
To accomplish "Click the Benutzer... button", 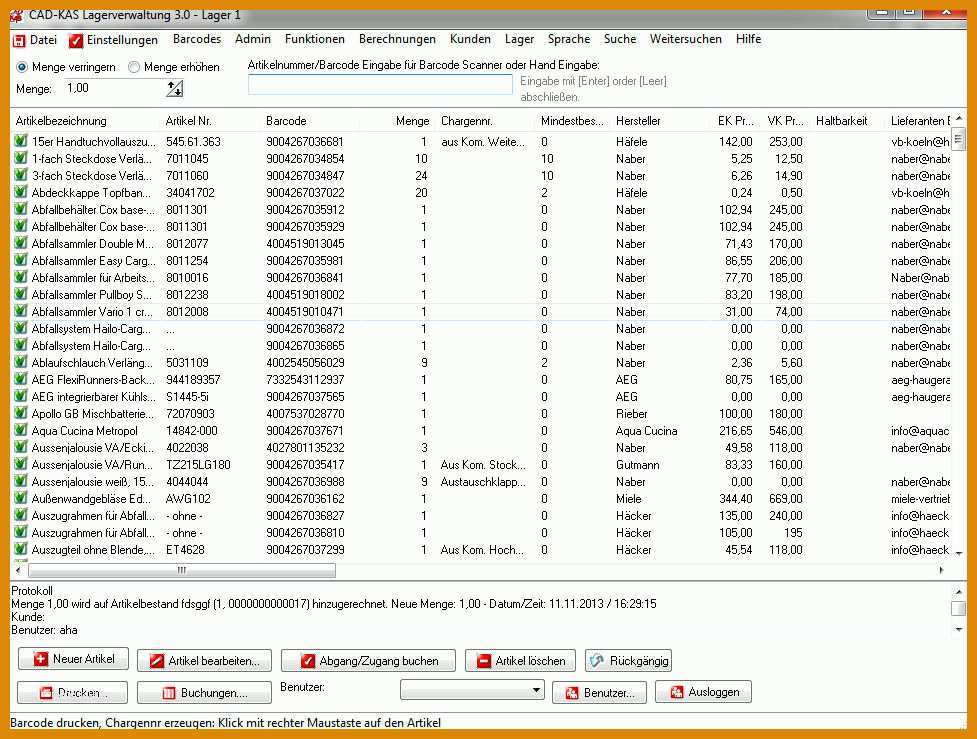I will (599, 693).
